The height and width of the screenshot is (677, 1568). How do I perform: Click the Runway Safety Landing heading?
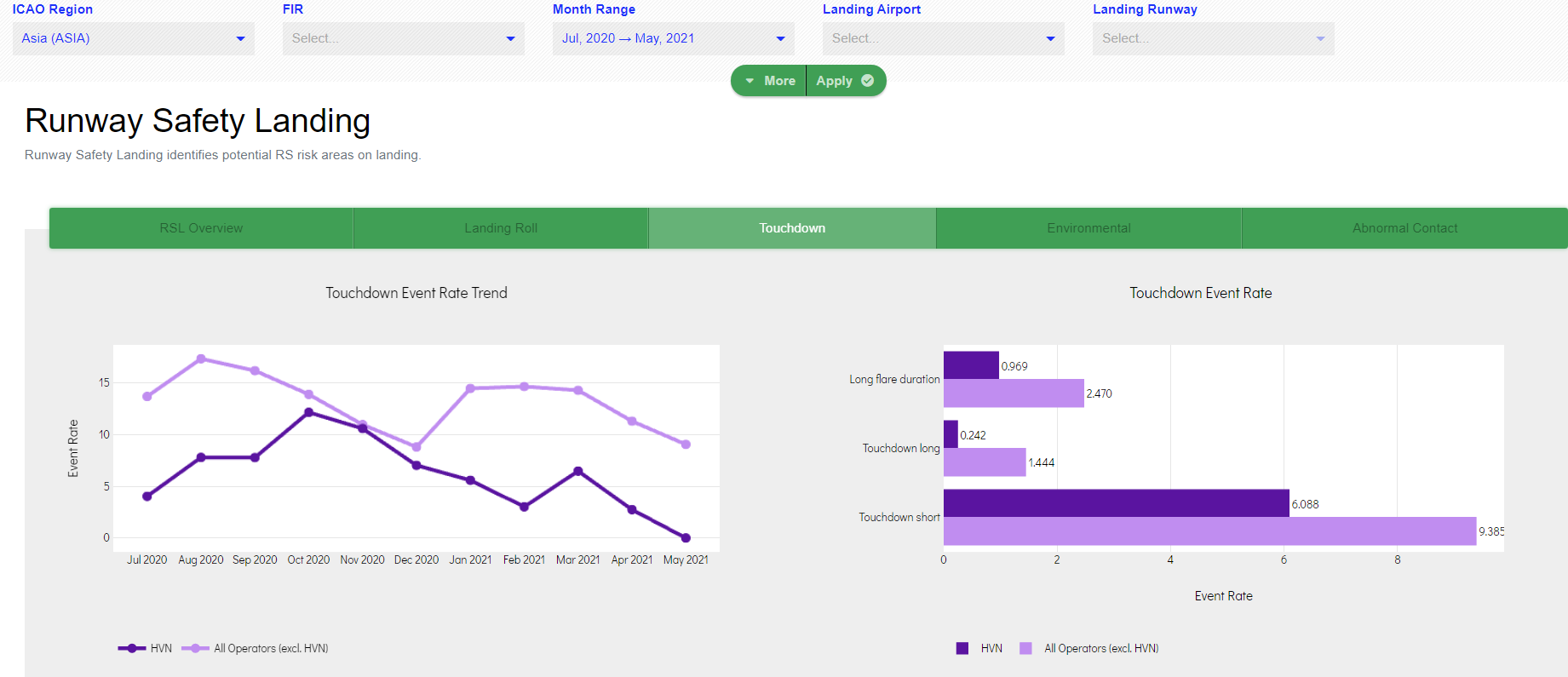(198, 121)
